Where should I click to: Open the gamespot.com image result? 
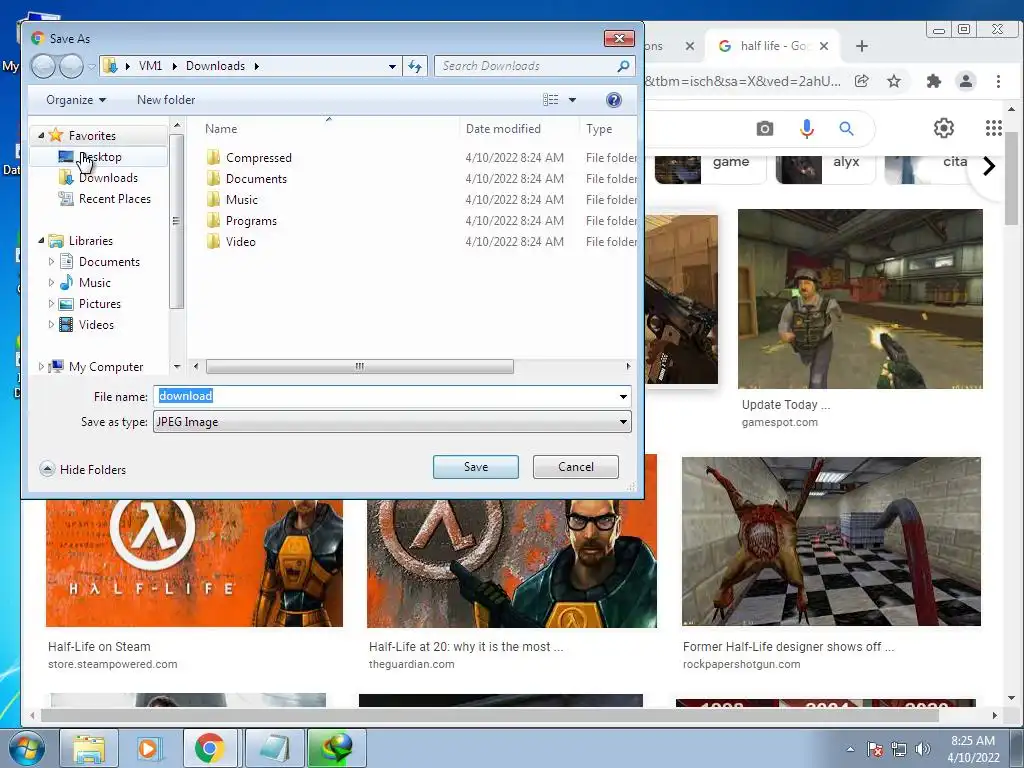860,299
